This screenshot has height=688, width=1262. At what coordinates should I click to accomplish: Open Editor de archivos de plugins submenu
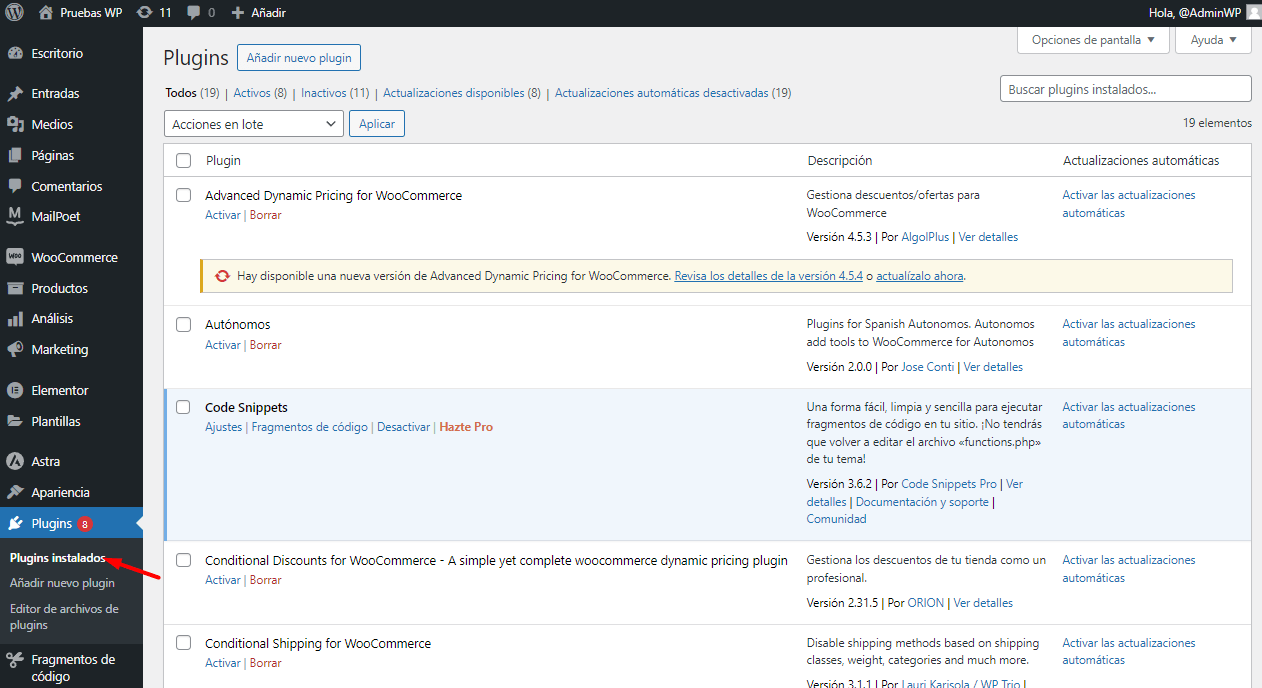tap(64, 617)
